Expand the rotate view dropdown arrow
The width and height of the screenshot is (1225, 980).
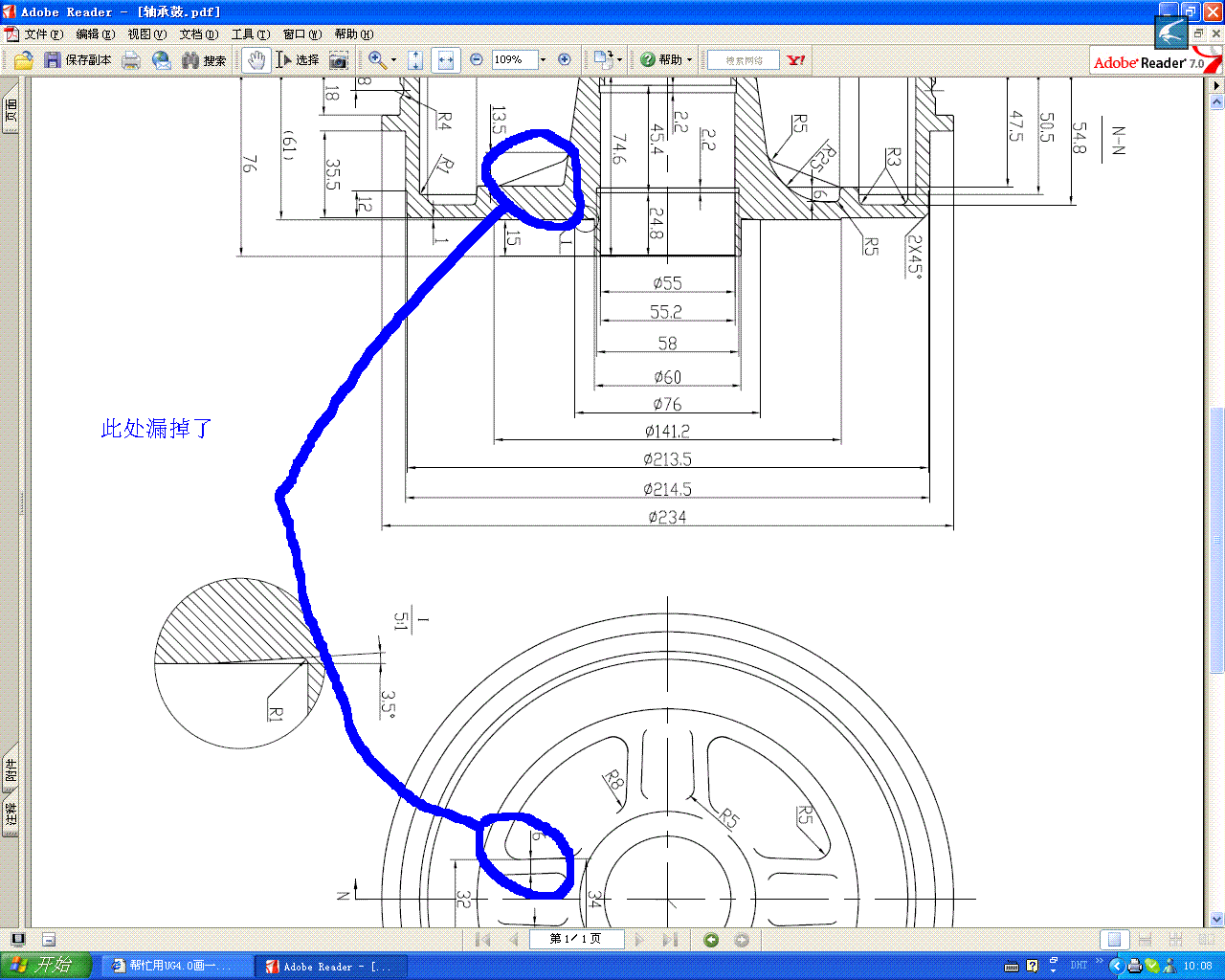click(619, 60)
